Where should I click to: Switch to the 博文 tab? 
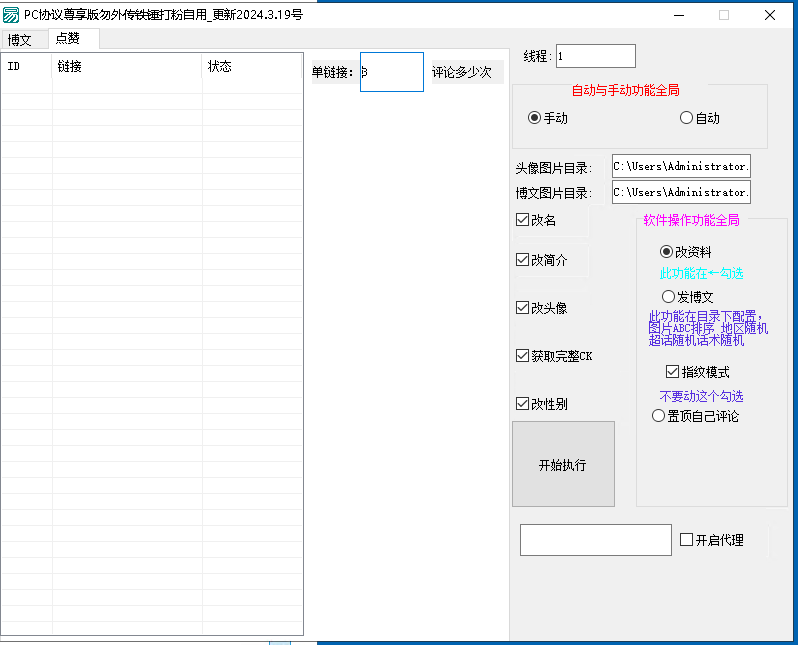(x=20, y=40)
